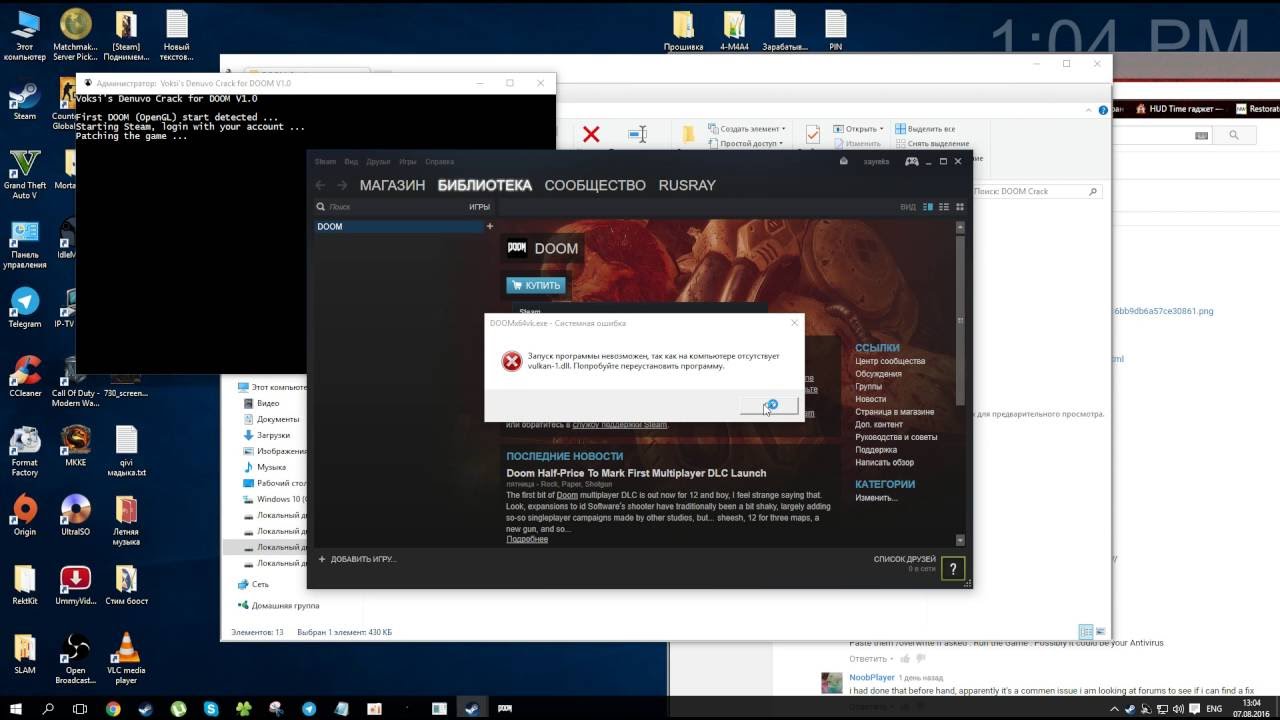
Task: Open the RUSRAY profile tab in Steam
Action: pyautogui.click(x=687, y=185)
